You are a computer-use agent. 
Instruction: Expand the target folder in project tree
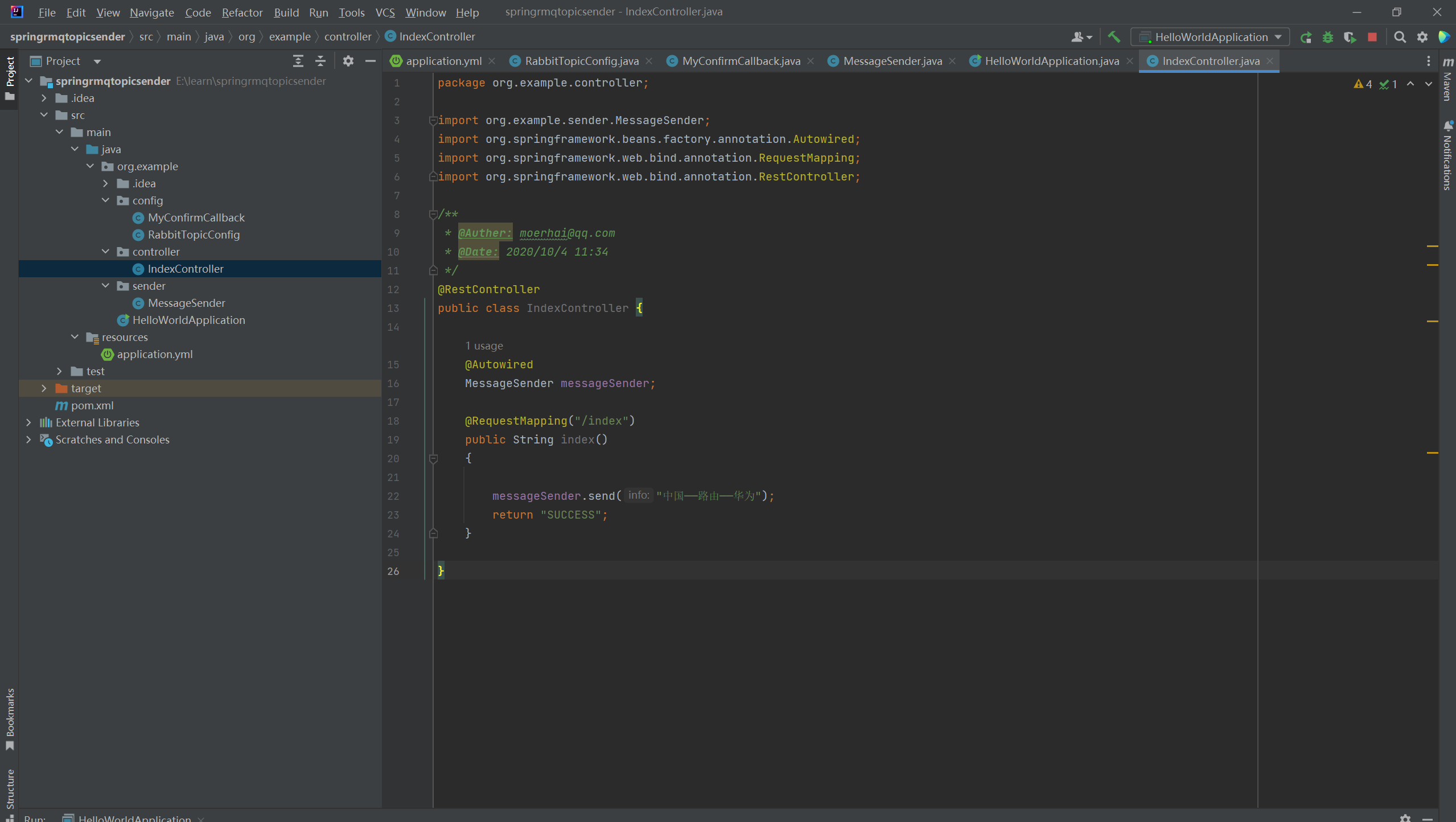coord(44,388)
